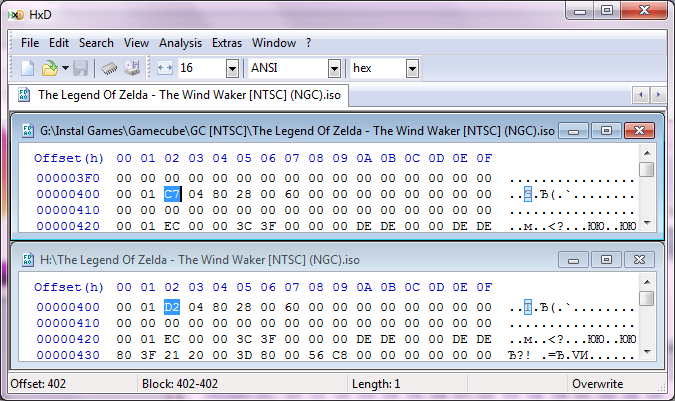Select hex byte C7 in the top window
The image size is (675, 401).
(x=172, y=194)
